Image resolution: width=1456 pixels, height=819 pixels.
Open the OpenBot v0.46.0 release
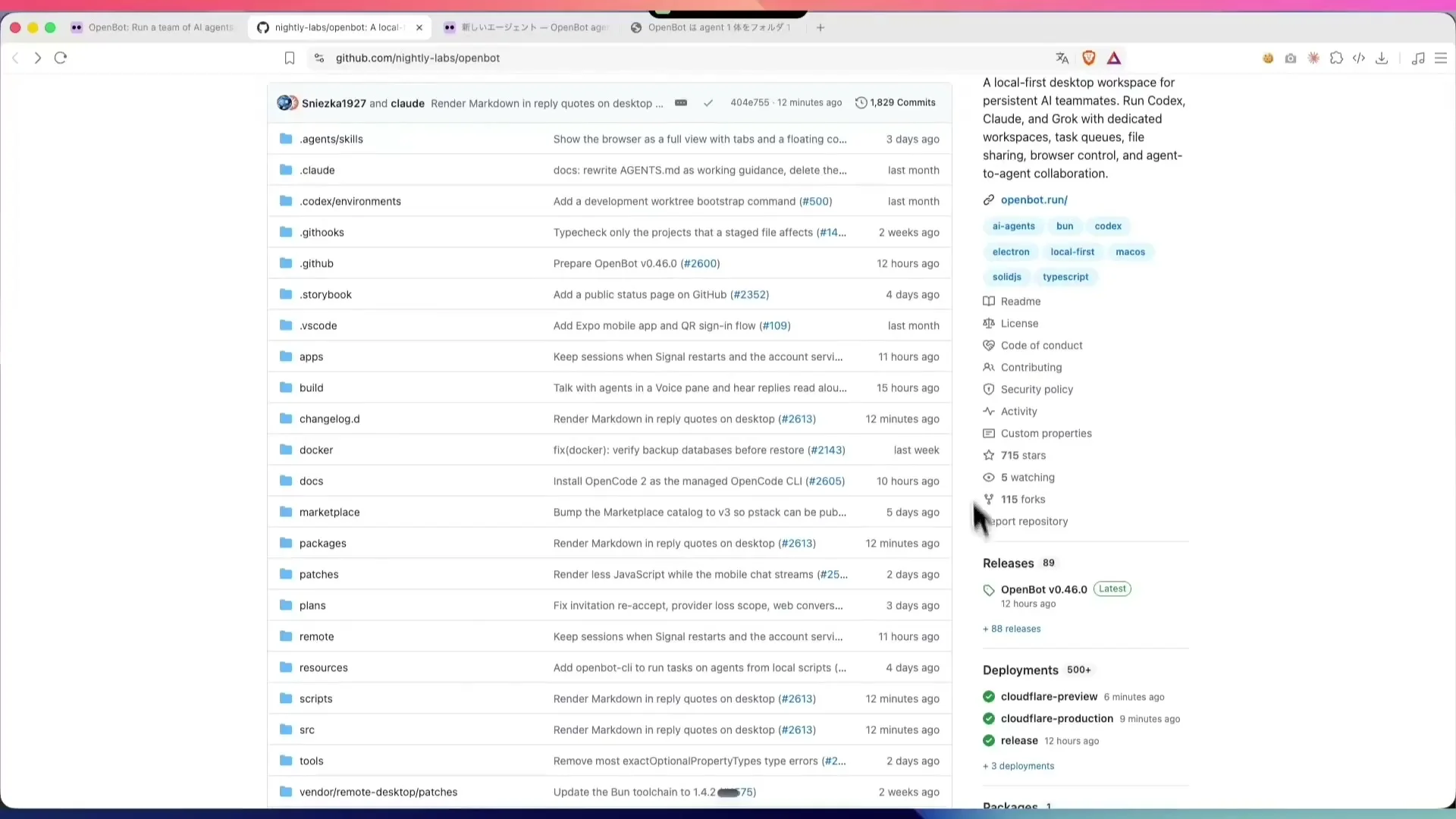coord(1043,589)
